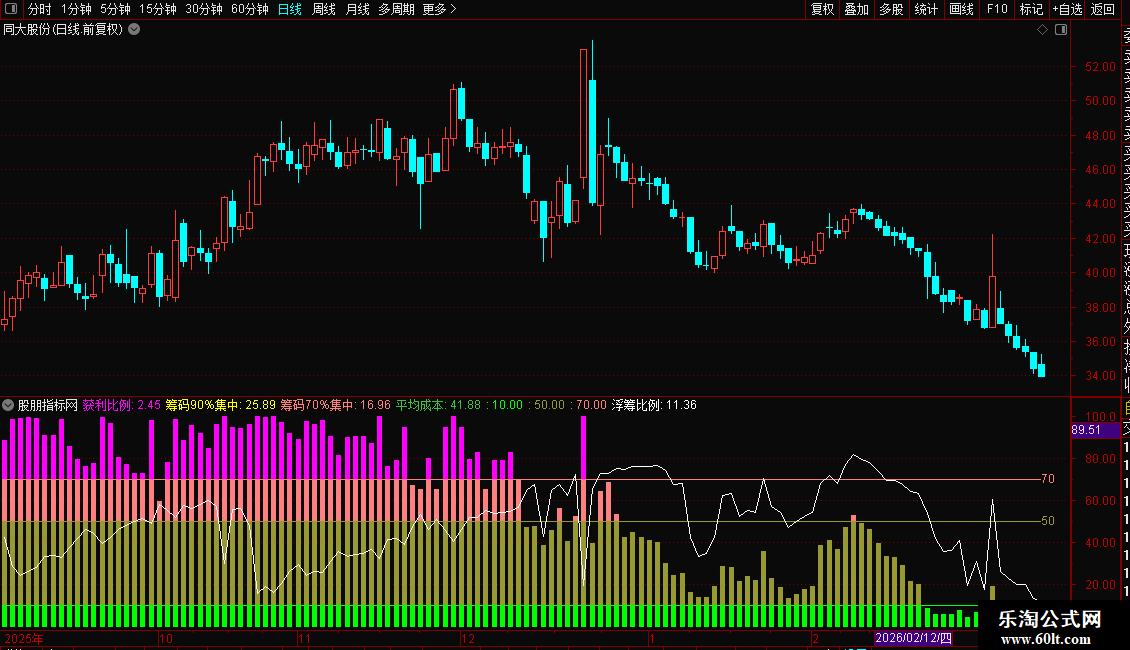Image resolution: width=1130 pixels, height=650 pixels.
Task: Expand the 股朋指标网 indicator dropdown
Action: click(8, 405)
